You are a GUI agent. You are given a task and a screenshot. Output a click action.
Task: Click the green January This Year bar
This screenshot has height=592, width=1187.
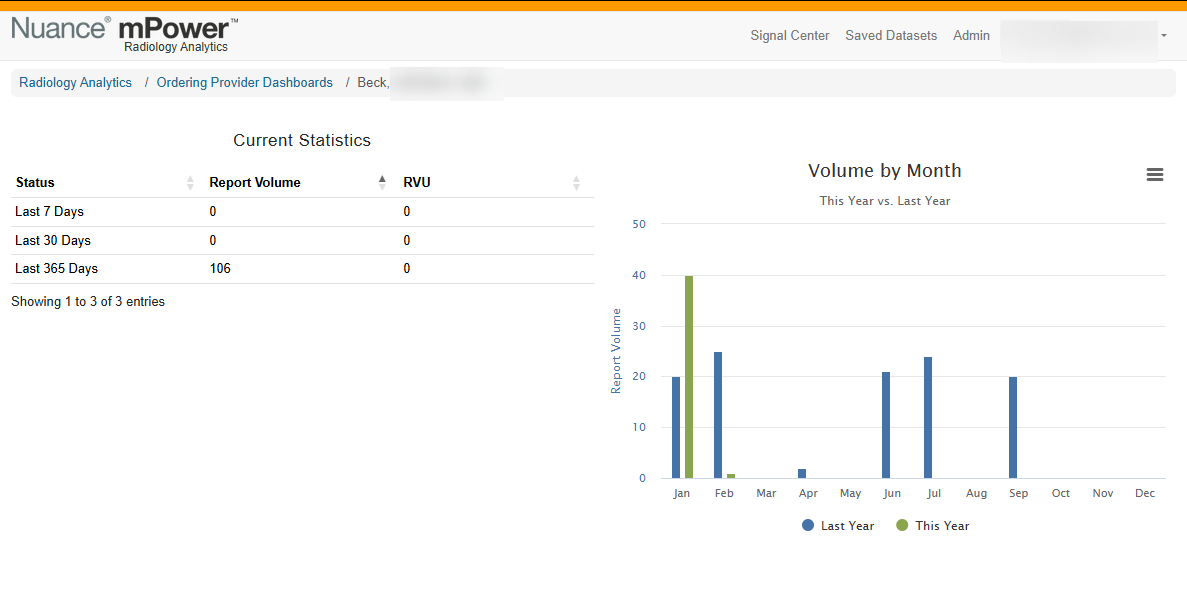(689, 377)
